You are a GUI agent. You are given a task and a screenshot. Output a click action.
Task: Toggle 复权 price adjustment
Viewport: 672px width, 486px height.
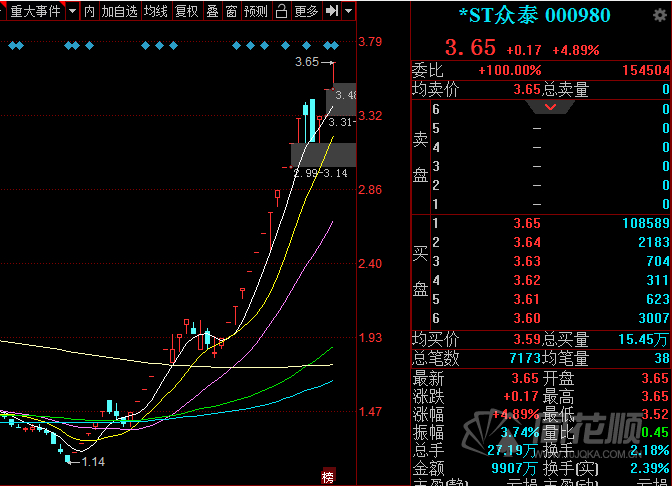coord(187,11)
